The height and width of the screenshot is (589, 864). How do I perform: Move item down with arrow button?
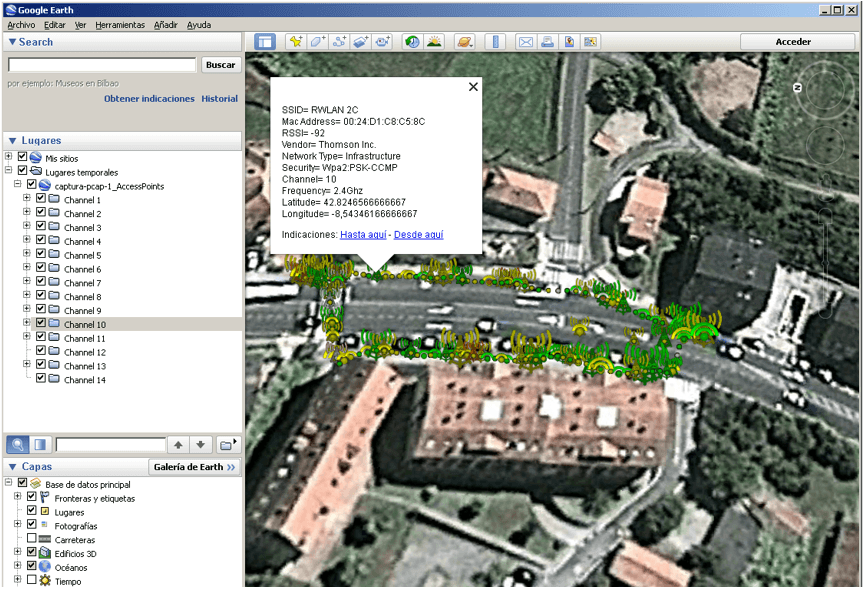(x=201, y=444)
